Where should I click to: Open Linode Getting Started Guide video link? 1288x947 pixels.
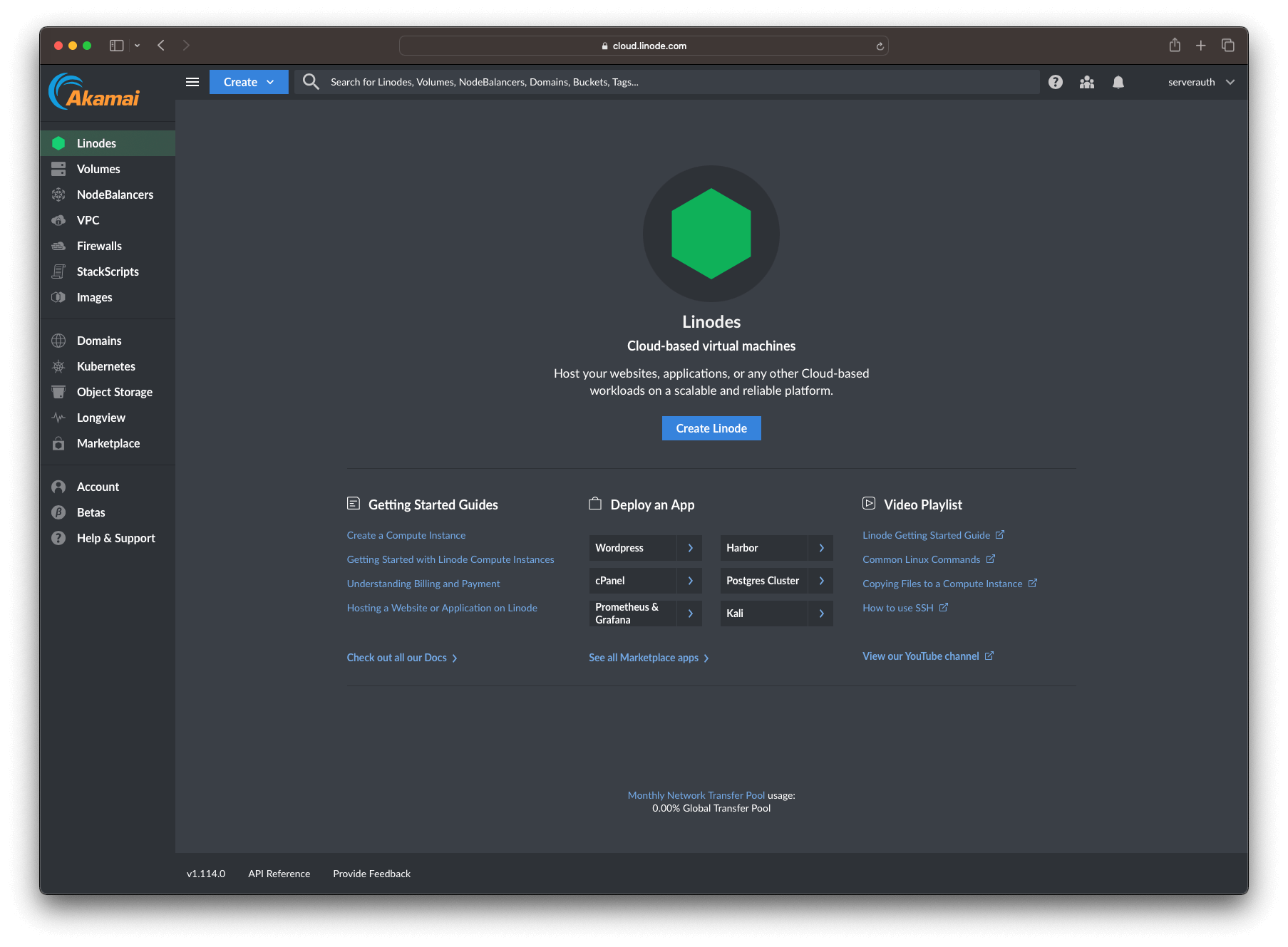(x=933, y=535)
